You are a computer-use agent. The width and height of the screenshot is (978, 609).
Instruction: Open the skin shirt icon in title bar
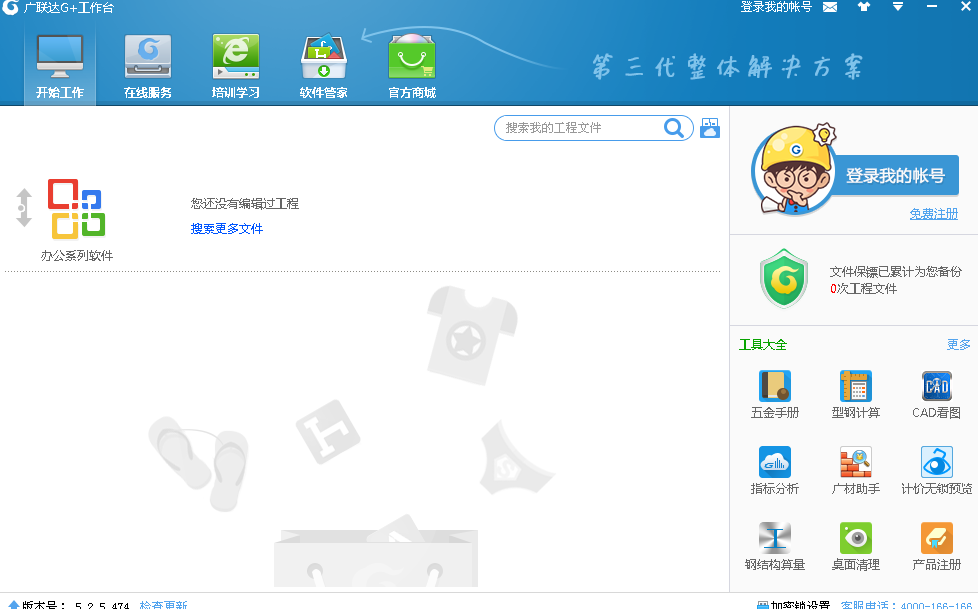(864, 7)
